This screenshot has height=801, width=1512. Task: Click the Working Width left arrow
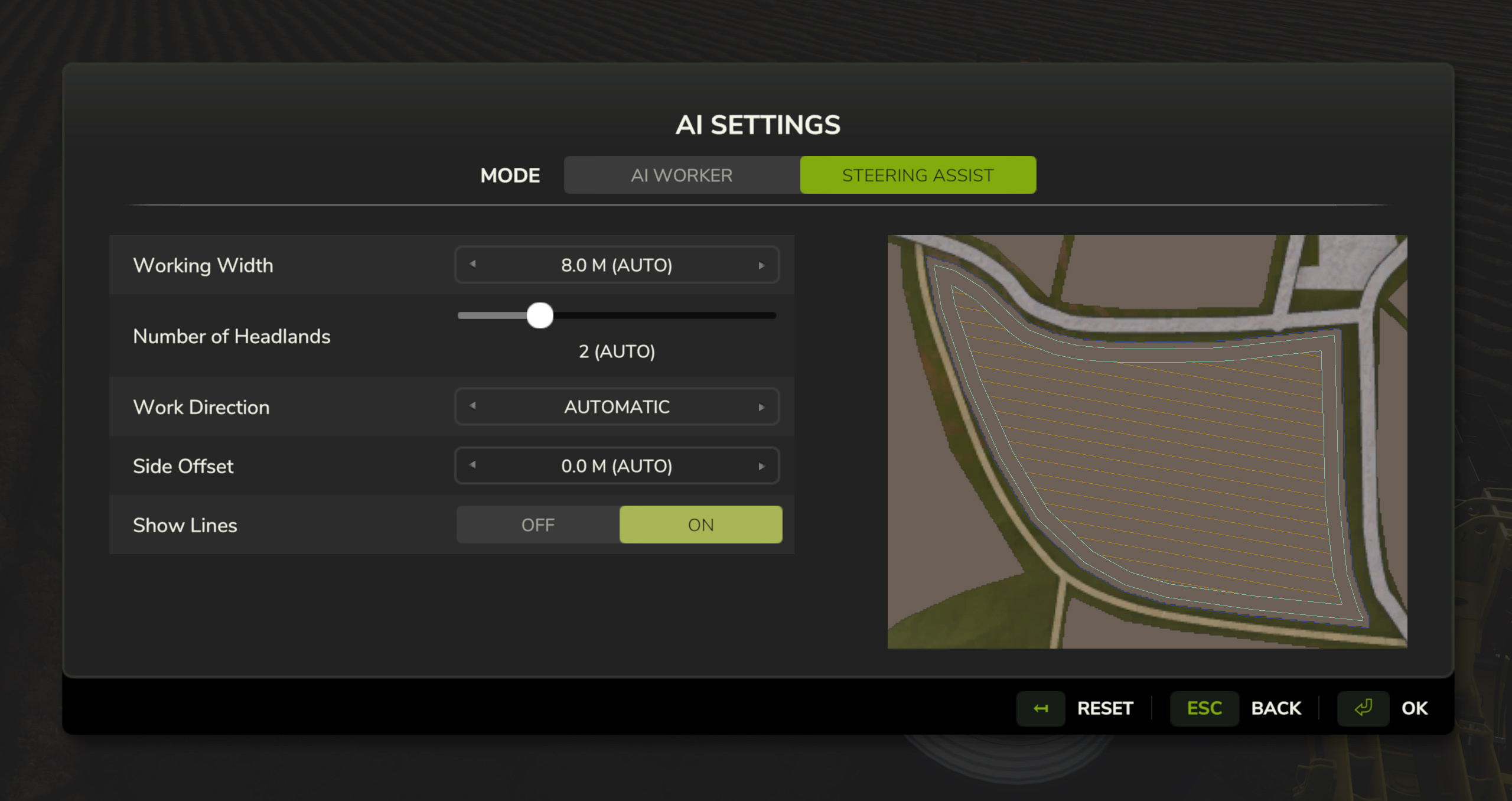click(472, 265)
